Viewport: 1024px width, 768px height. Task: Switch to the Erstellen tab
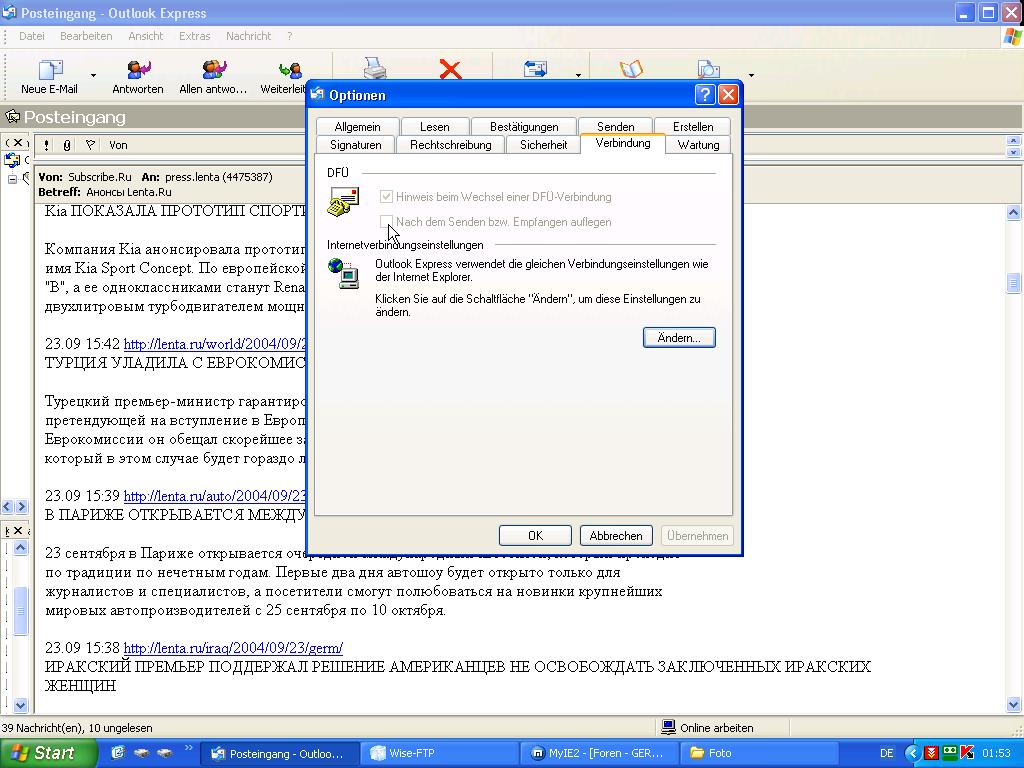pos(693,126)
